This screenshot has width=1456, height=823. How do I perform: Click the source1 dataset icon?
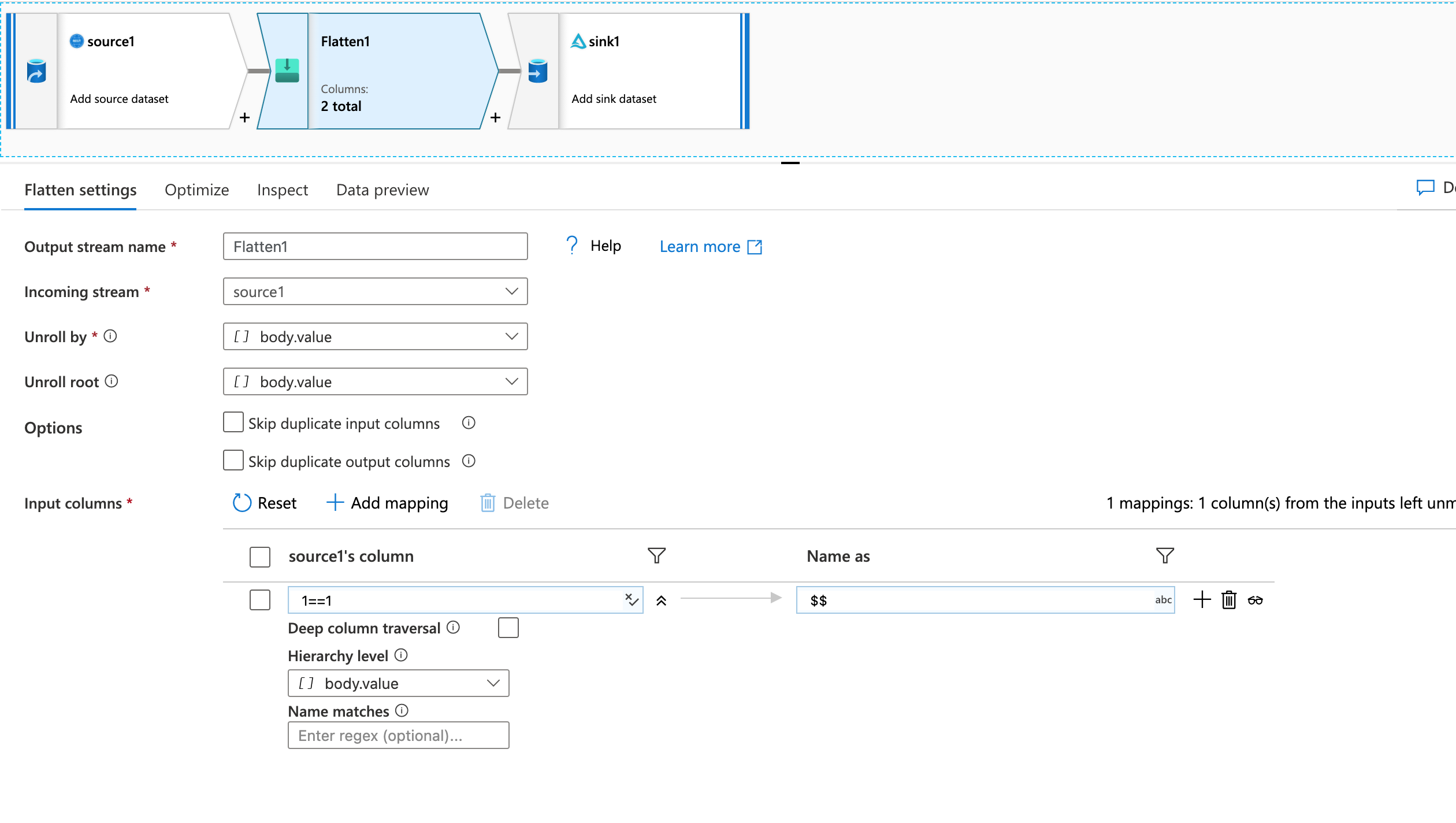click(x=36, y=71)
